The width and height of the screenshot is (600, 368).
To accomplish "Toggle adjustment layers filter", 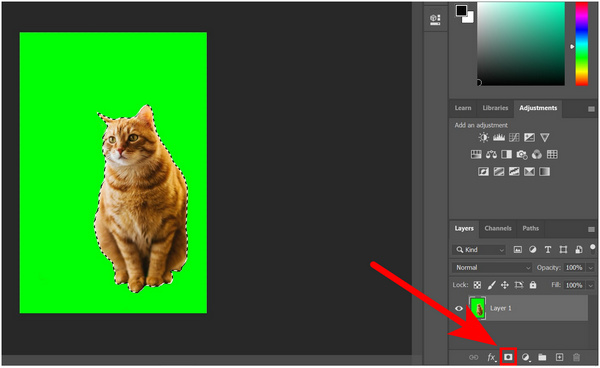I will click(533, 250).
